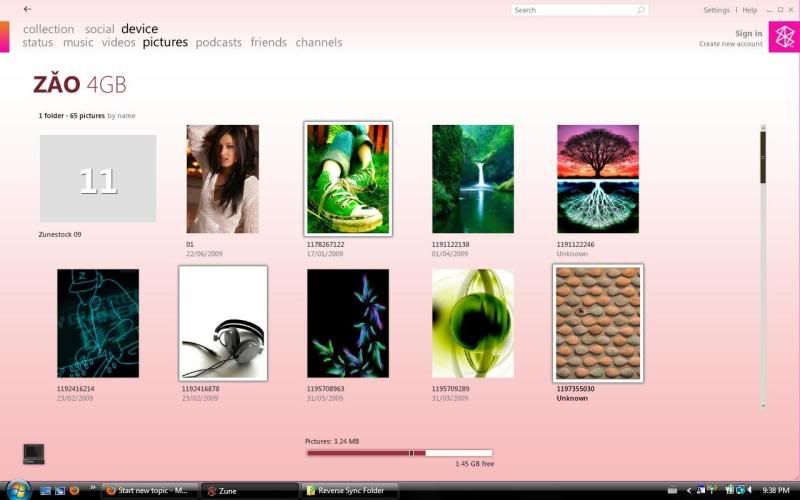Viewport: 800px width, 500px height.
Task: Select the neon leaves picture 1195708963
Action: tap(348, 323)
